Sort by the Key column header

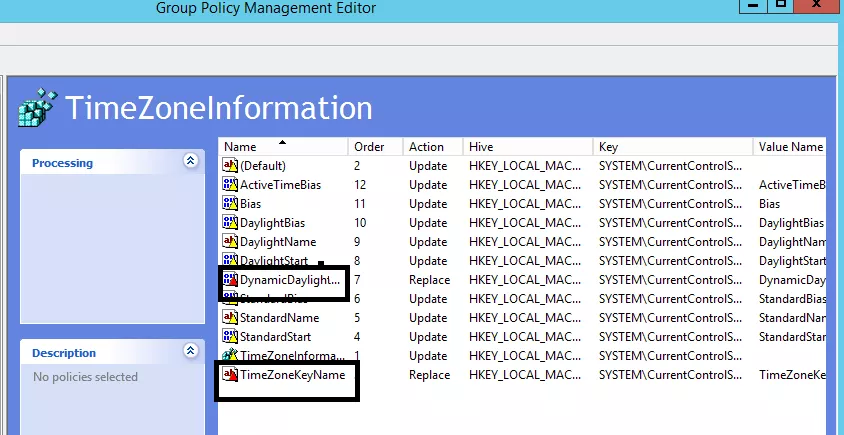[673, 146]
